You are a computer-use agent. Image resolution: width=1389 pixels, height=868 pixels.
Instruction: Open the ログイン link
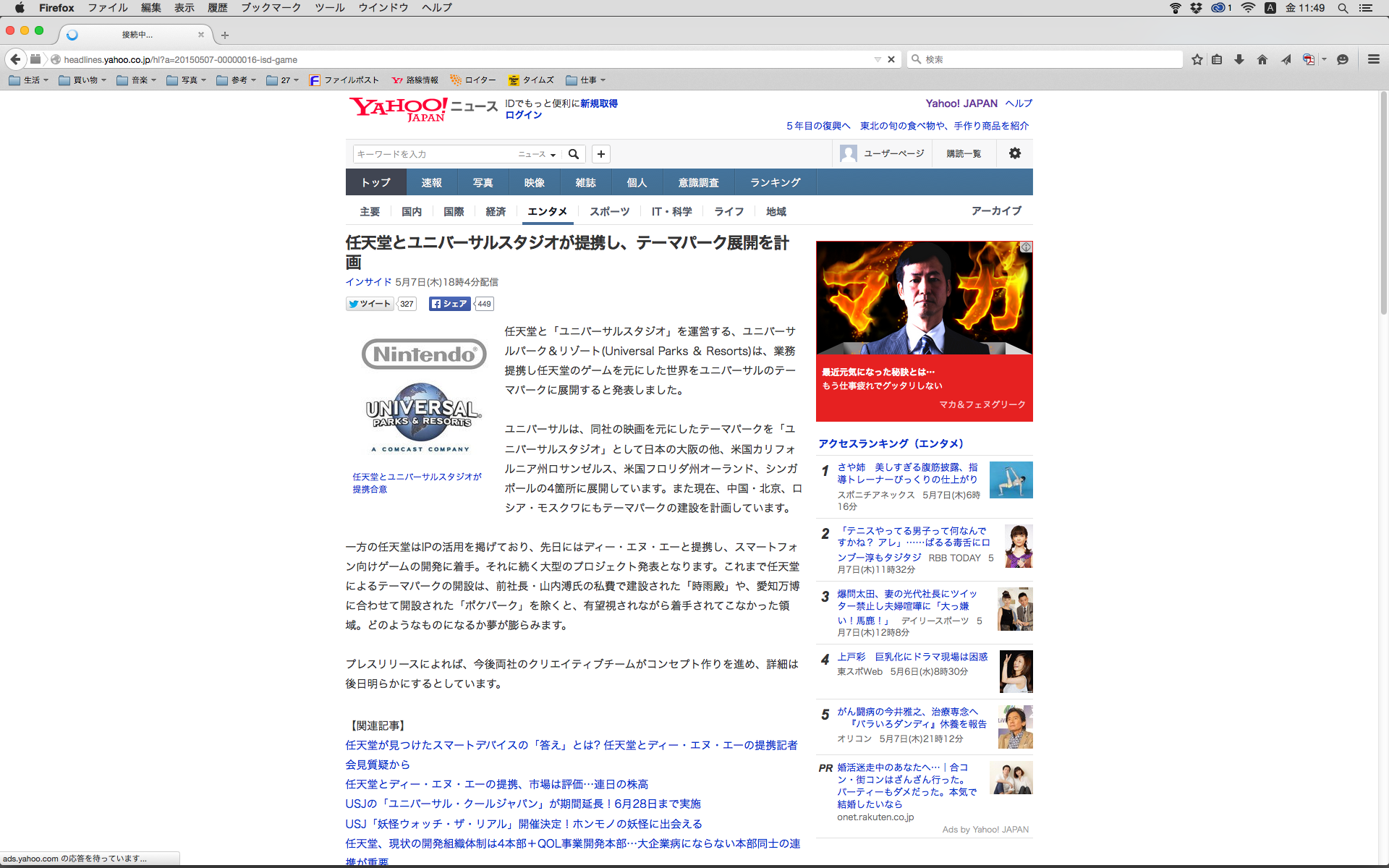point(523,115)
